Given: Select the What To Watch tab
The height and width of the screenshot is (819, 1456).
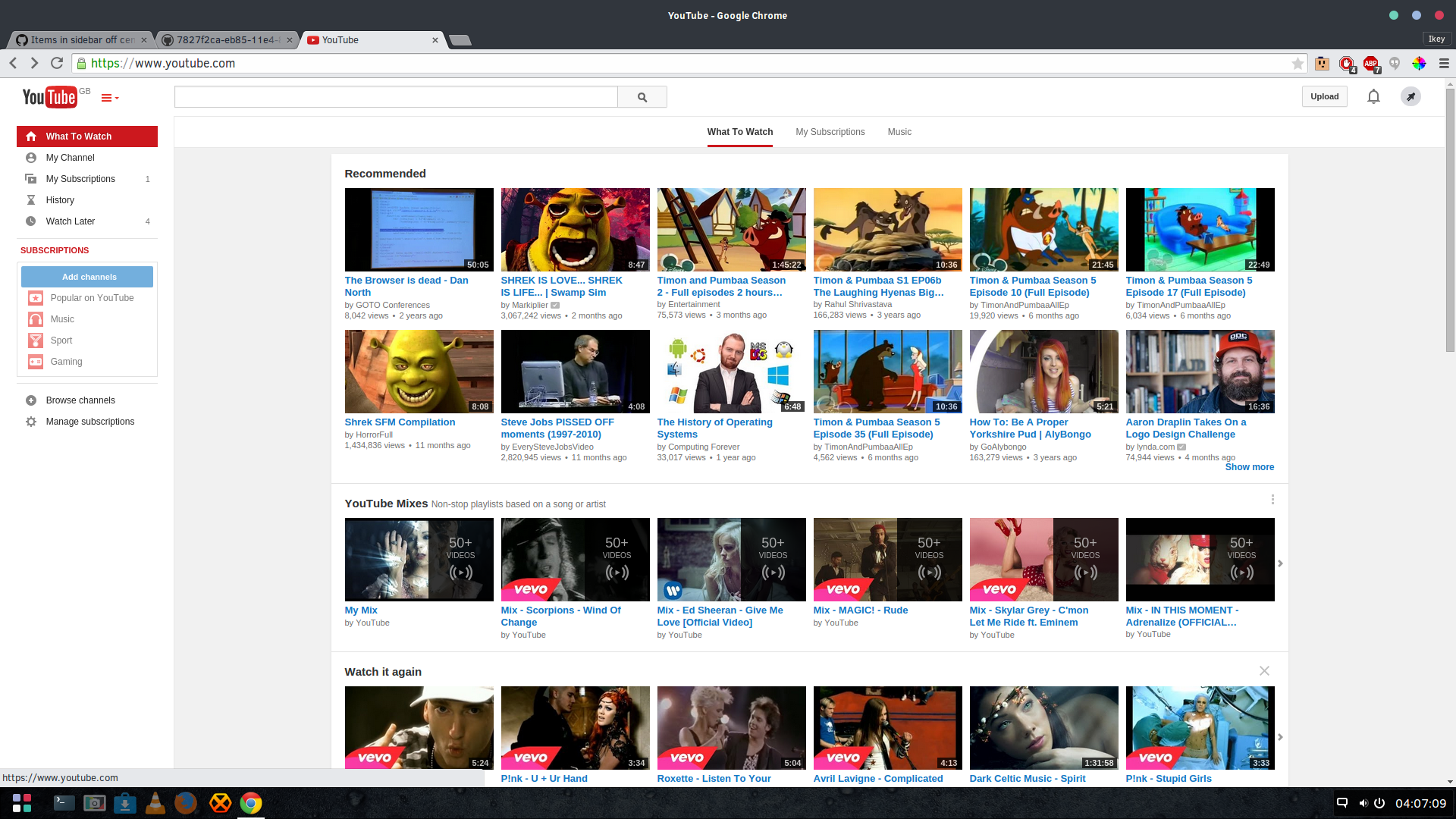Looking at the screenshot, I should (740, 132).
